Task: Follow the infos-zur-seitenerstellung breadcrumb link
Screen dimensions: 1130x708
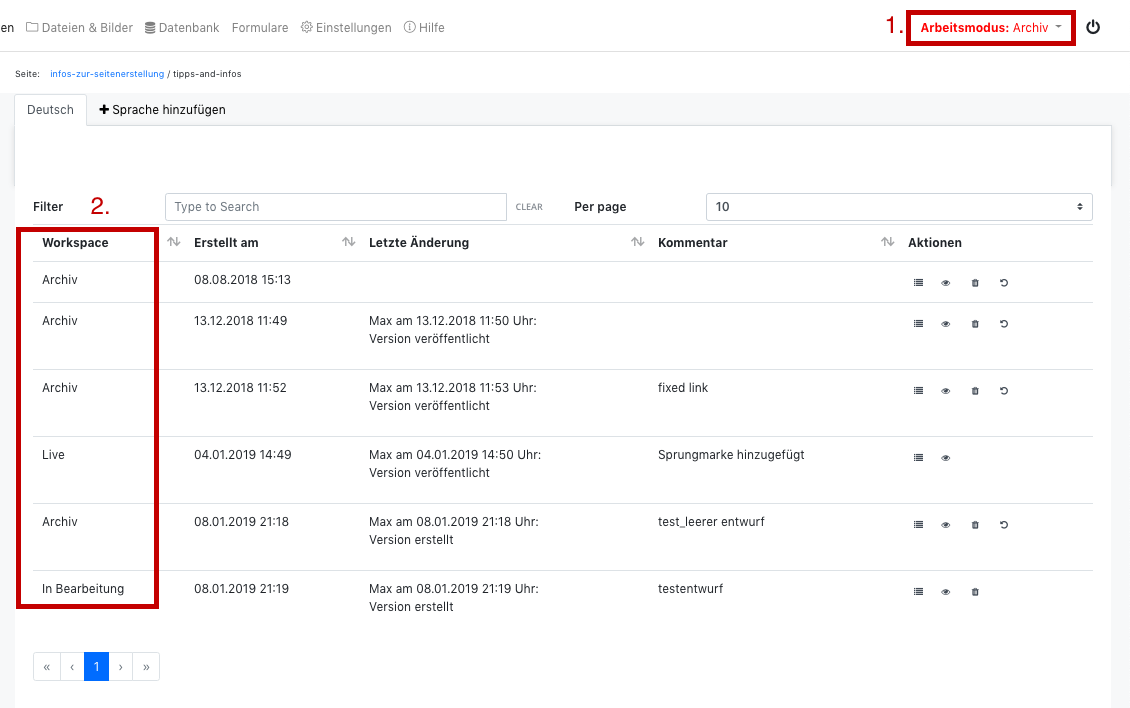Action: pyautogui.click(x=107, y=74)
